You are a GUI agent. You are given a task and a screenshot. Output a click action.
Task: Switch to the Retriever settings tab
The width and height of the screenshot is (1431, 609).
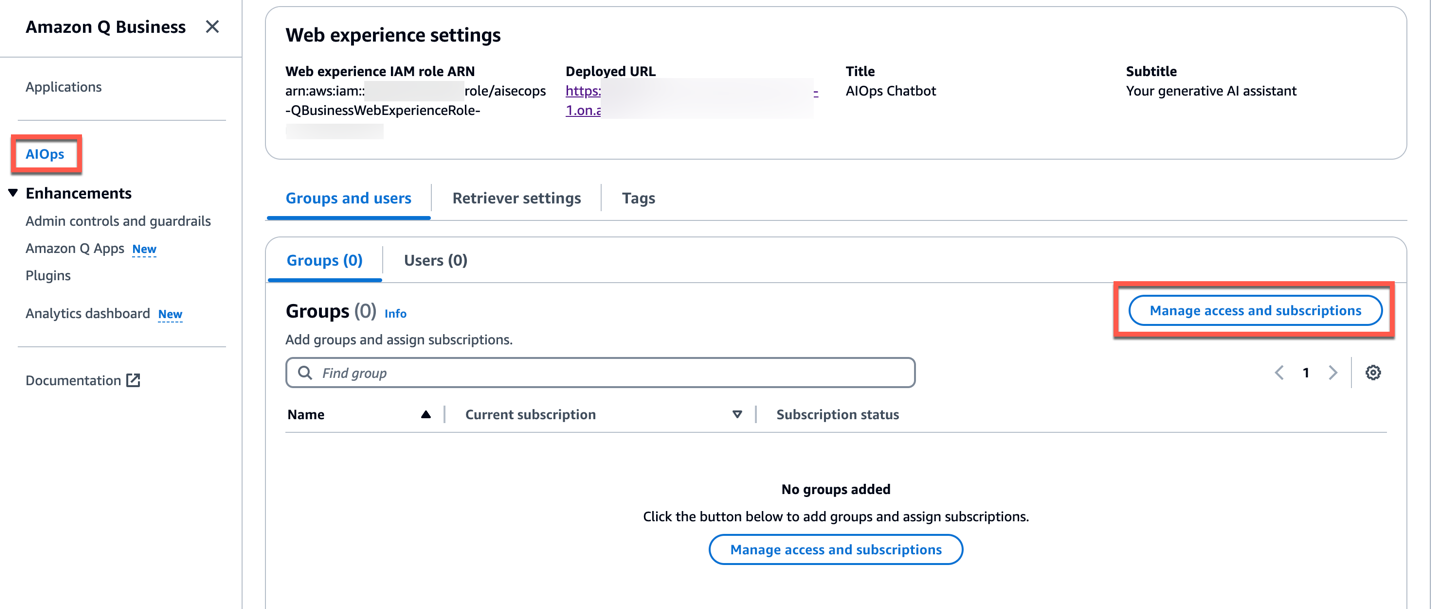517,198
